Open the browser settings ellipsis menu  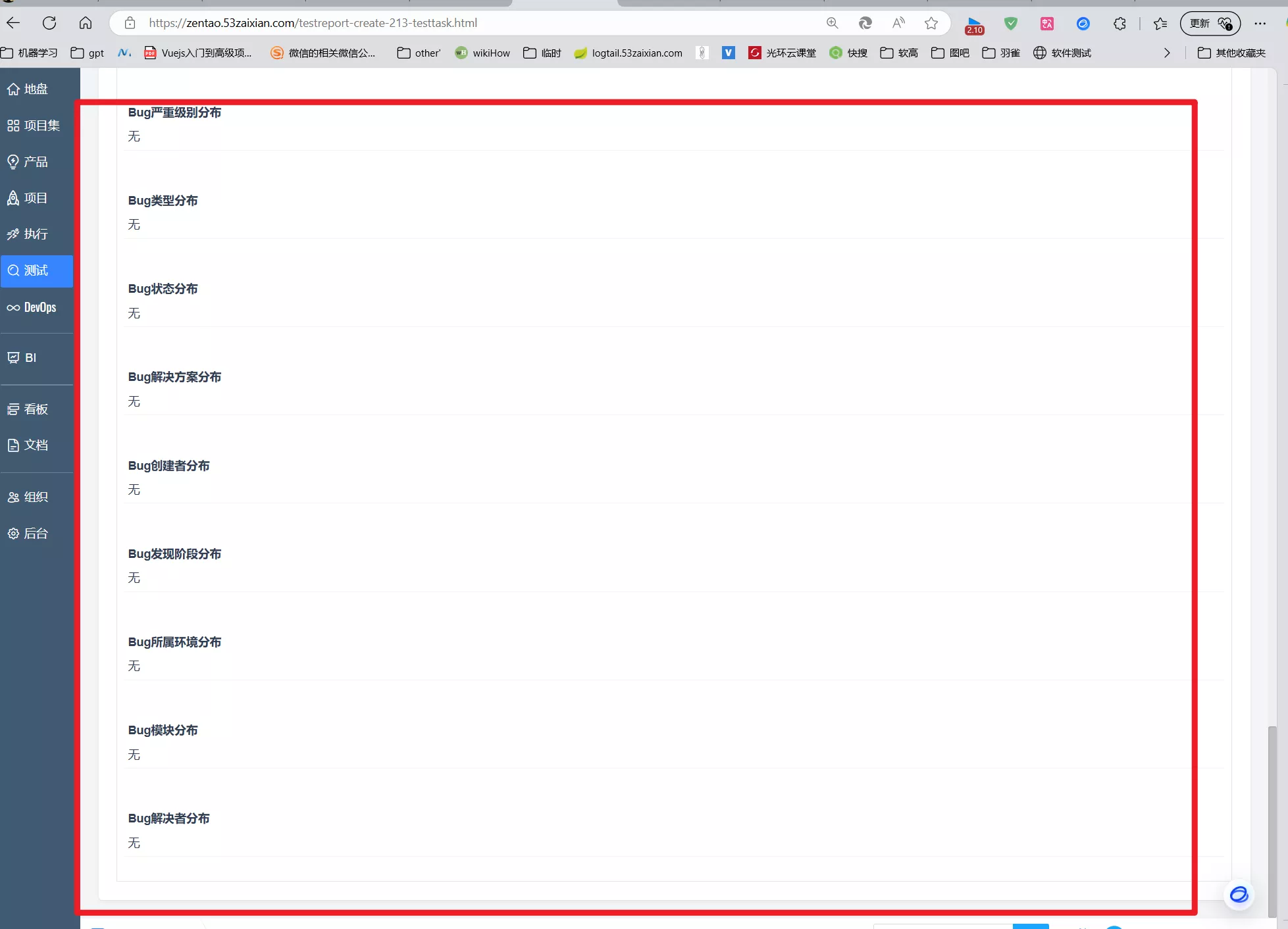(x=1260, y=23)
